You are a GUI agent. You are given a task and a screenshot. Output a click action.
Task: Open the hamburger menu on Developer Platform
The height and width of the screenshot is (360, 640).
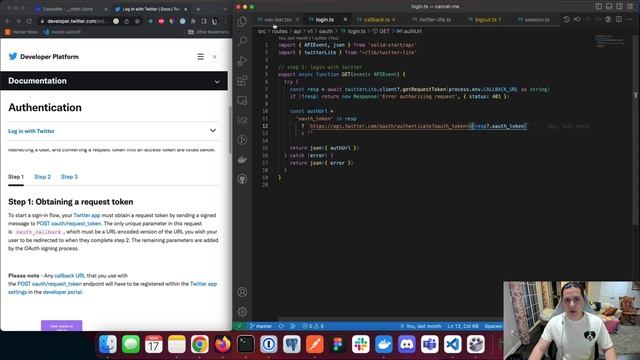200,57
